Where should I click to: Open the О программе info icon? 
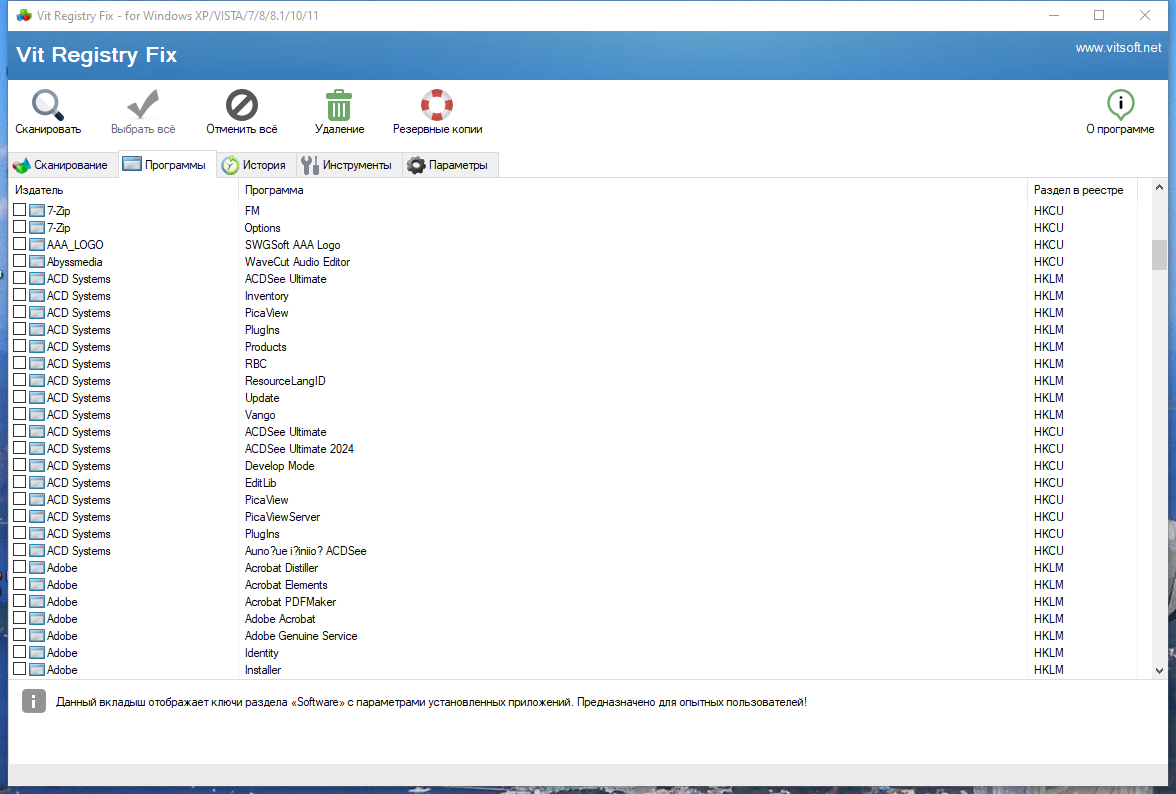coord(1120,105)
